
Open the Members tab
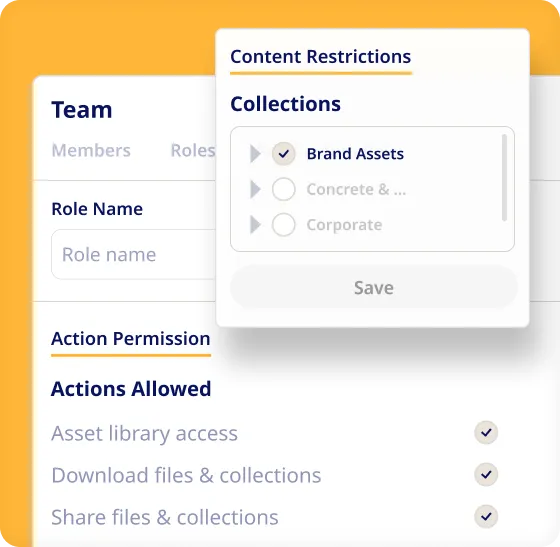(91, 150)
